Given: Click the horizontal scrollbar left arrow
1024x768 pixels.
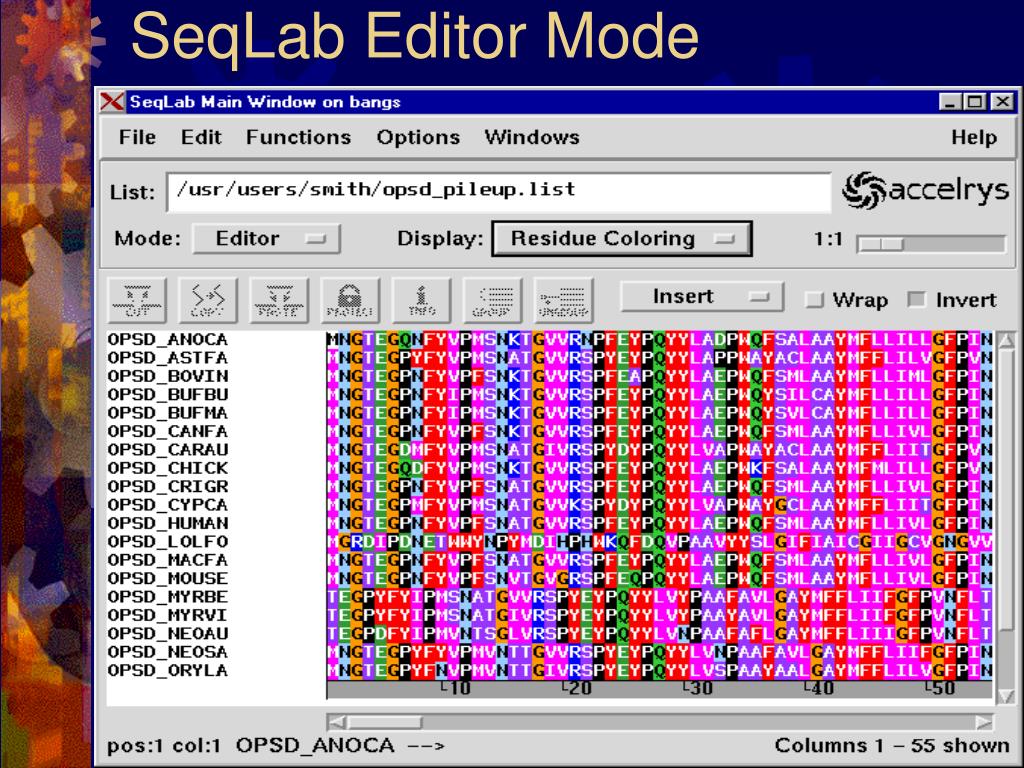Looking at the screenshot, I should [x=336, y=722].
